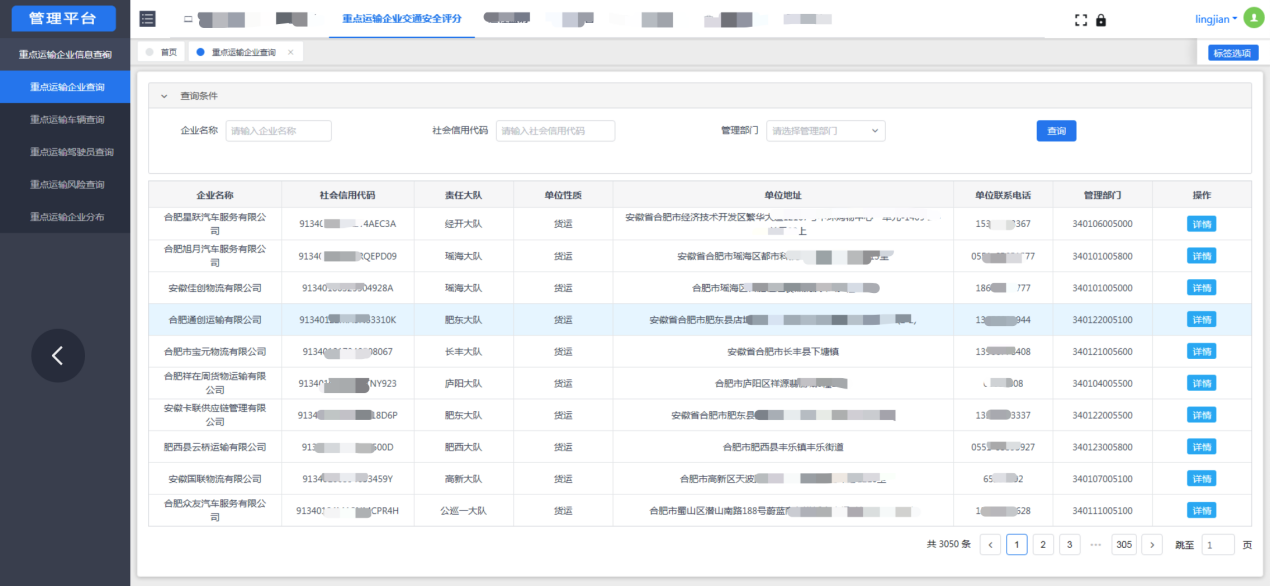The image size is (1270, 586).
Task: Click the green user avatar icon
Action: pyautogui.click(x=1253, y=19)
